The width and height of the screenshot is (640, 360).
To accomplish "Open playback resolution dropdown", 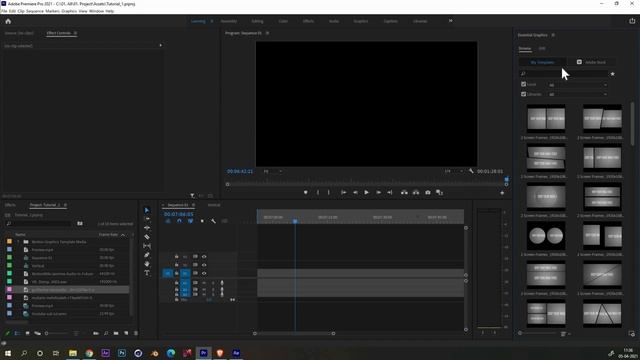I will point(453,171).
